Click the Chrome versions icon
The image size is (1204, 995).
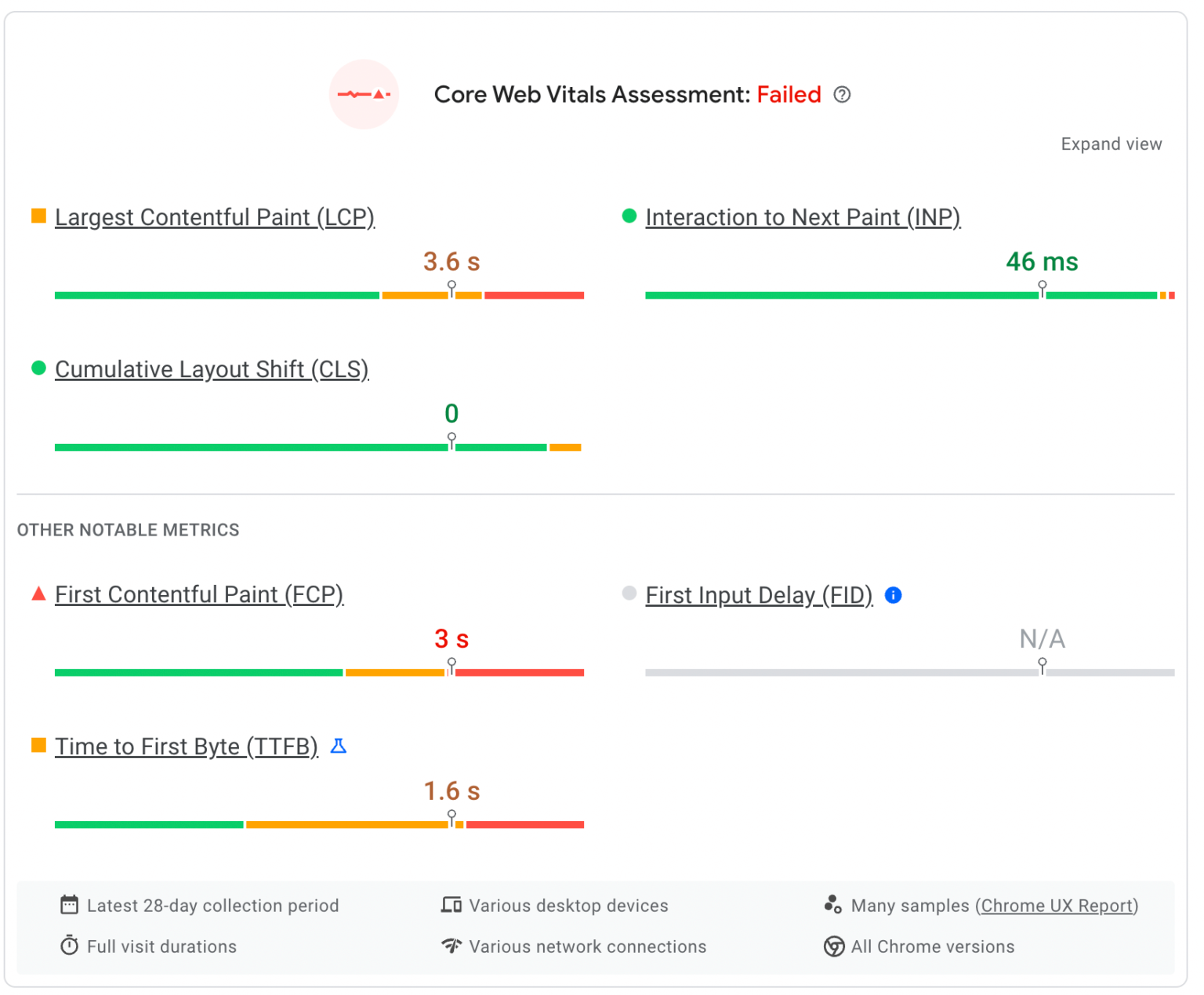(833, 946)
